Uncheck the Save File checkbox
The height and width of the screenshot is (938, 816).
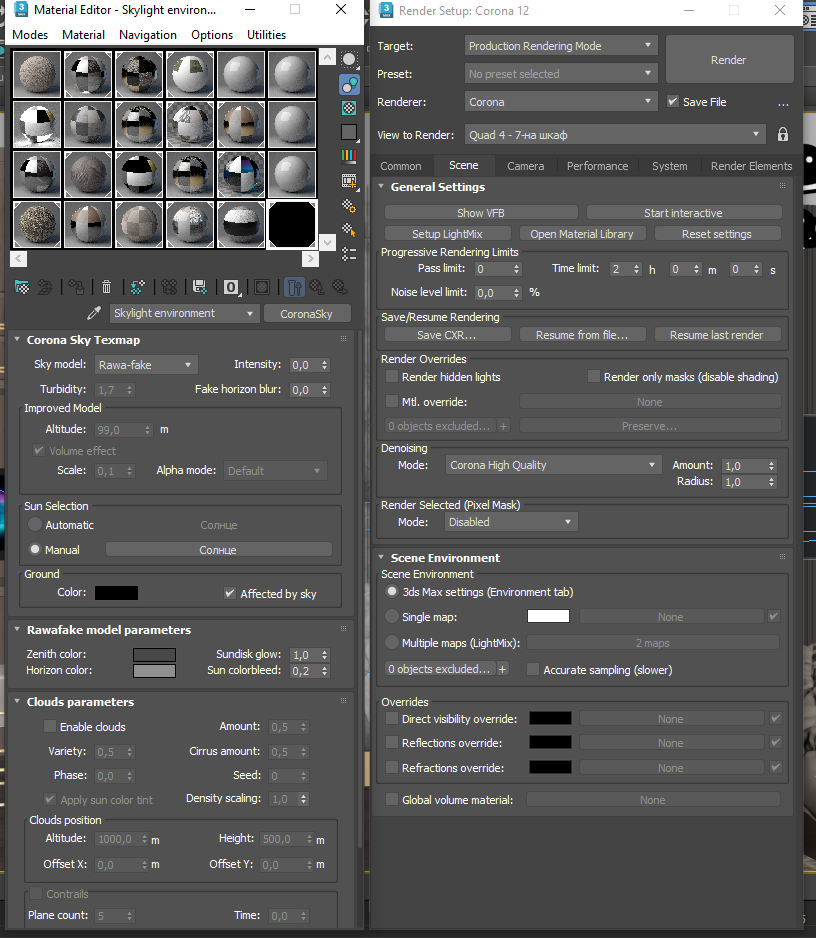(x=673, y=102)
